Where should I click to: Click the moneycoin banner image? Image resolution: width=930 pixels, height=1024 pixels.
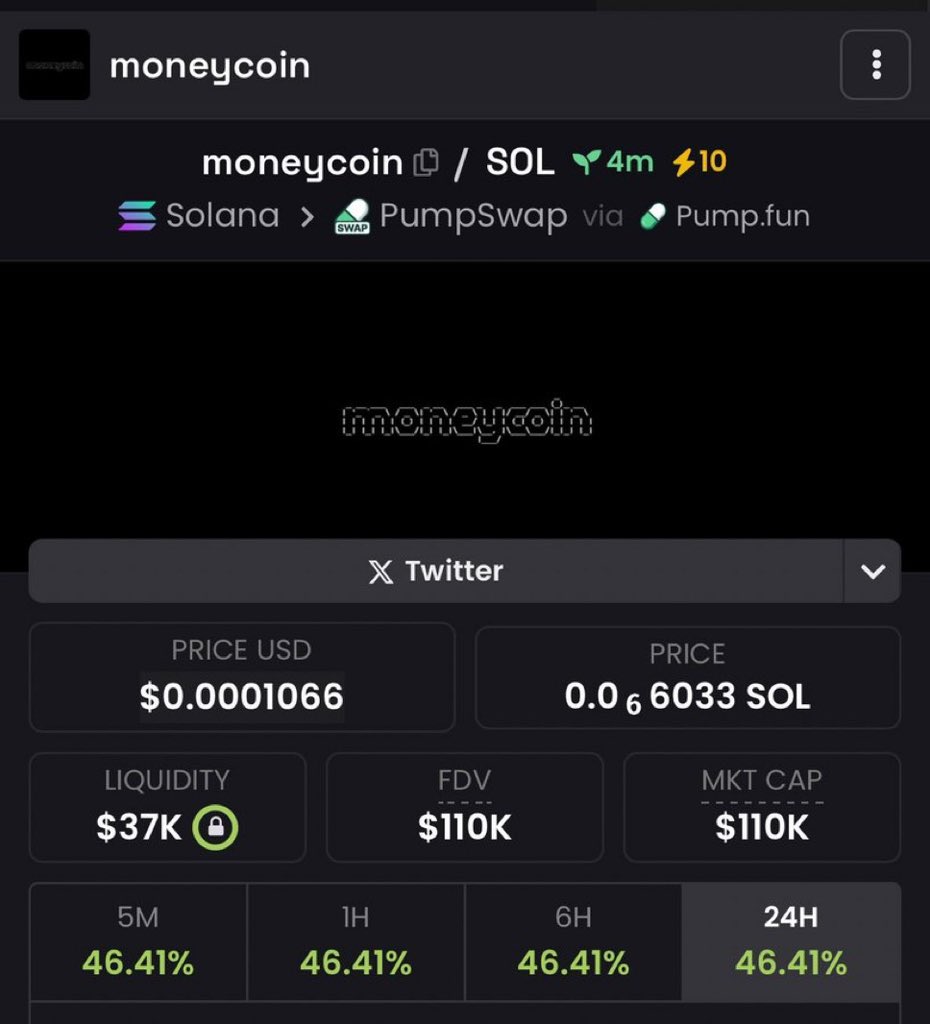(466, 420)
